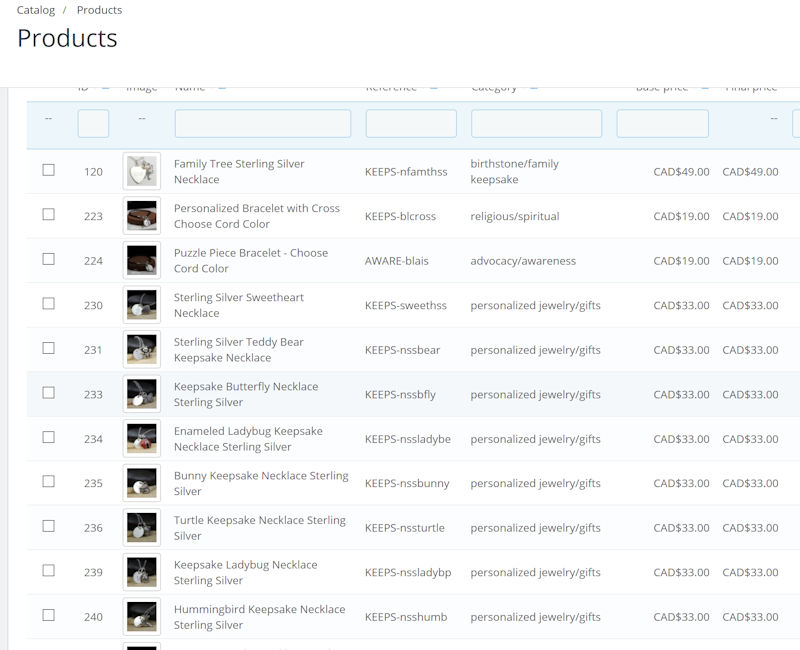Open Puzzle Piece Bracelet product name
Screen dimensions: 800x650
point(251,260)
